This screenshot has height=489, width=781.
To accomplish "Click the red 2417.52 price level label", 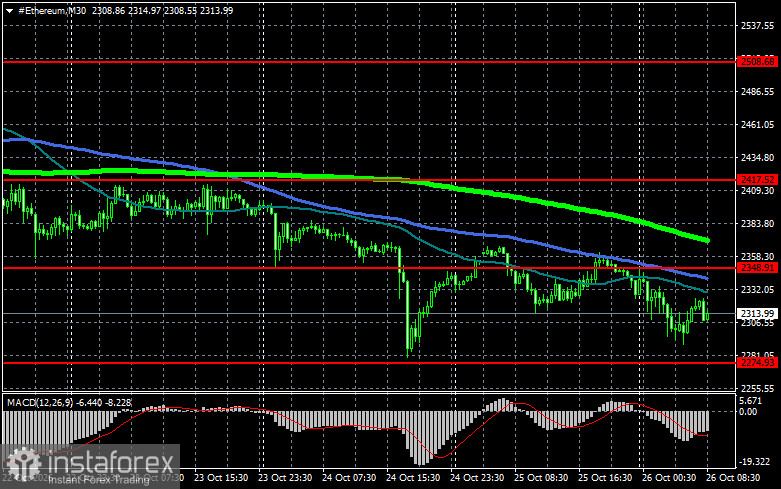I will click(x=758, y=180).
